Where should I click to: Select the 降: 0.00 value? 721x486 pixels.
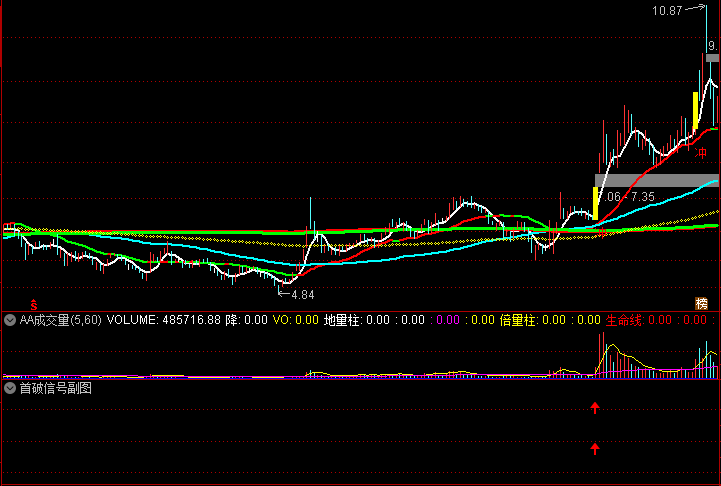tap(246, 320)
